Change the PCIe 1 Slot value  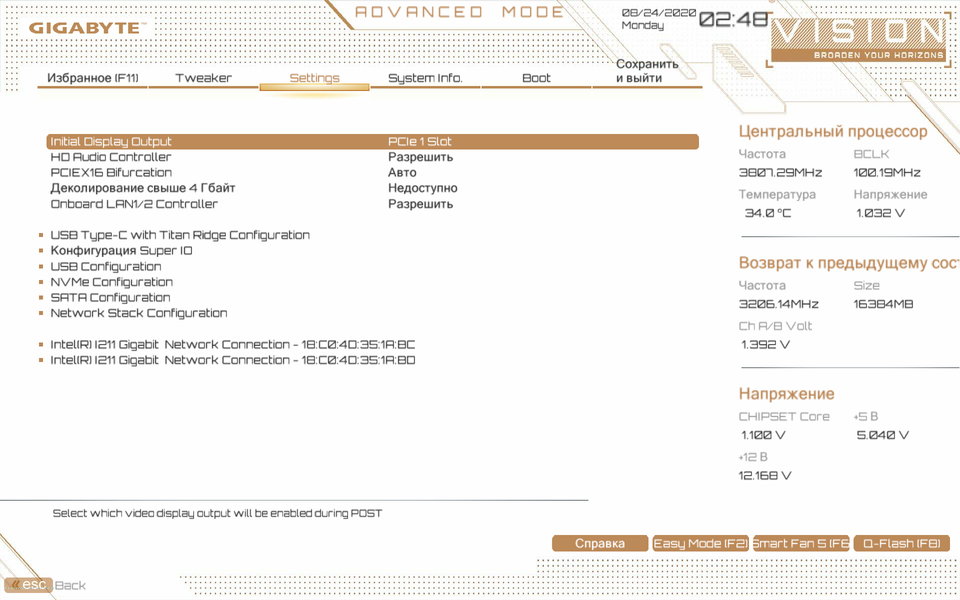[419, 141]
